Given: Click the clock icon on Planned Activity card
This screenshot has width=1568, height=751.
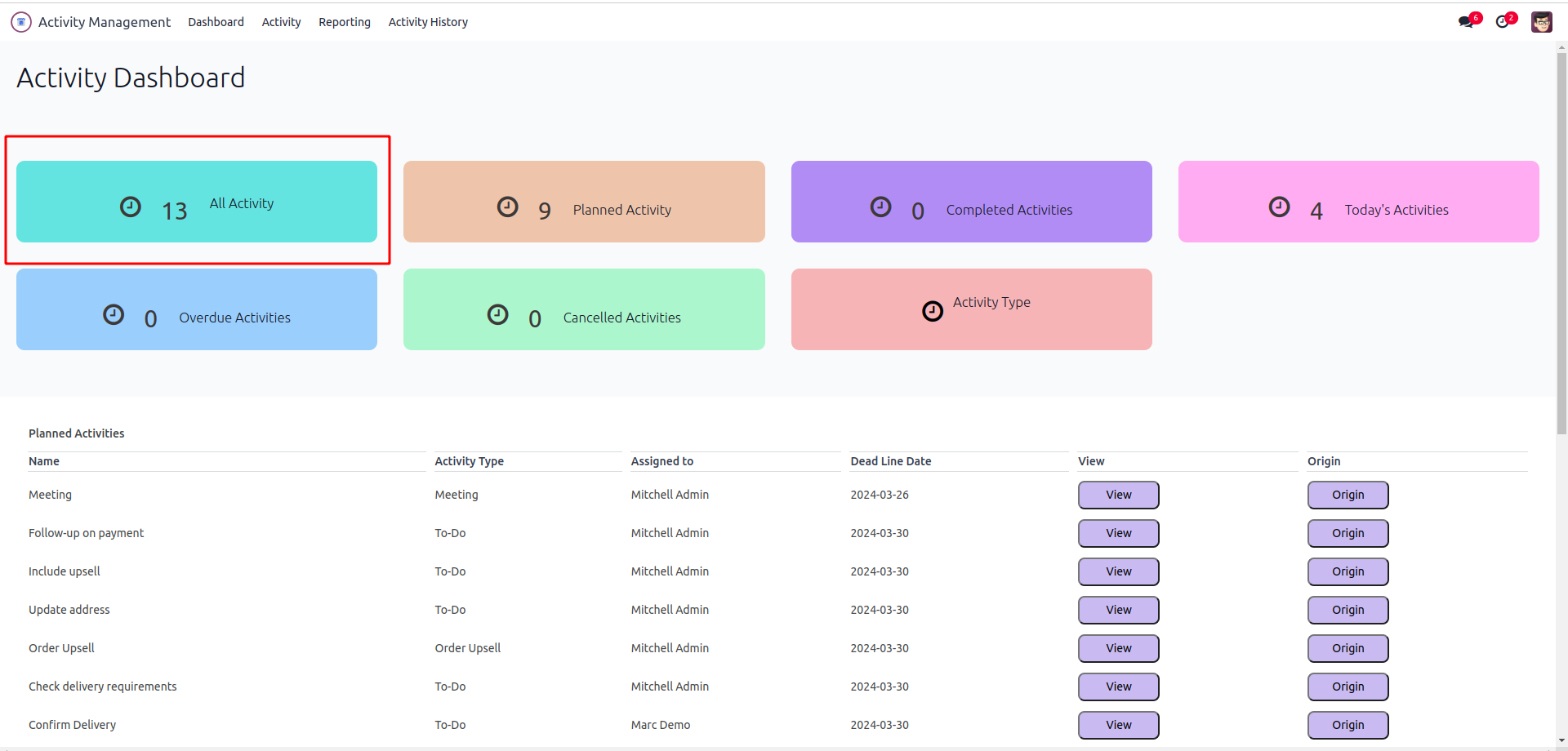Looking at the screenshot, I should tap(508, 207).
